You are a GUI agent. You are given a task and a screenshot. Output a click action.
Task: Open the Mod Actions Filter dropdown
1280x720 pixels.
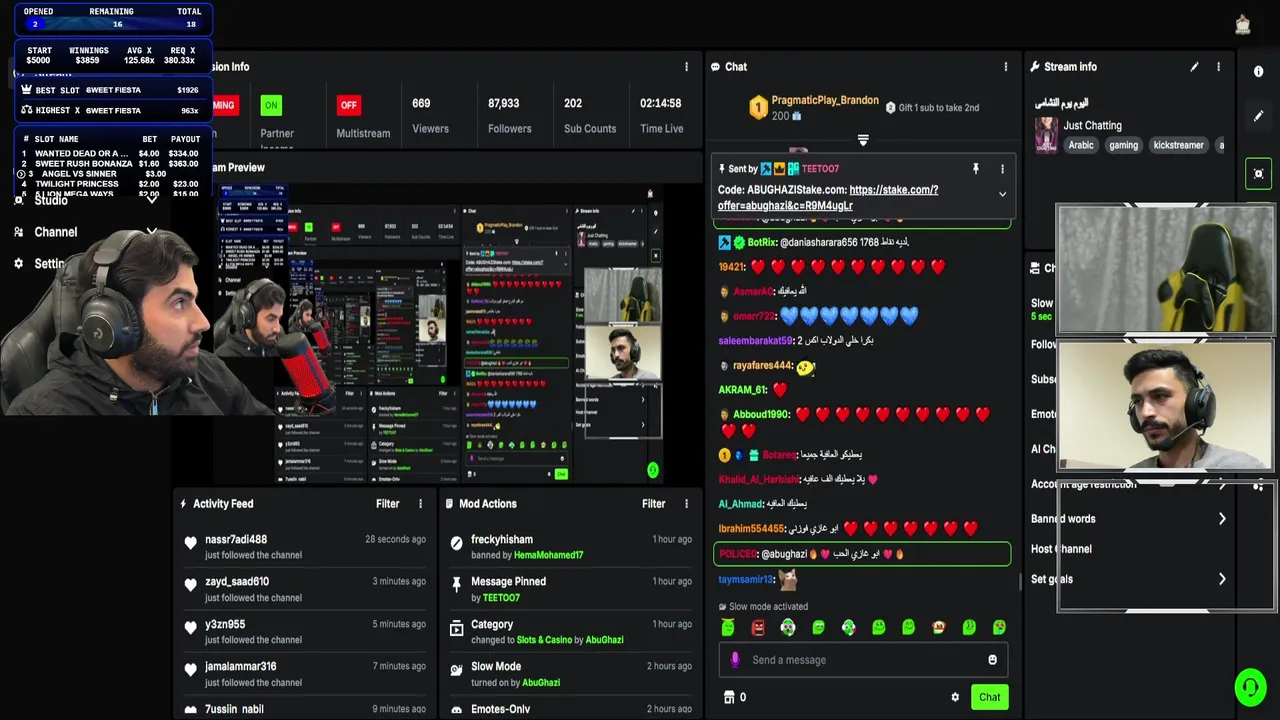pos(654,504)
